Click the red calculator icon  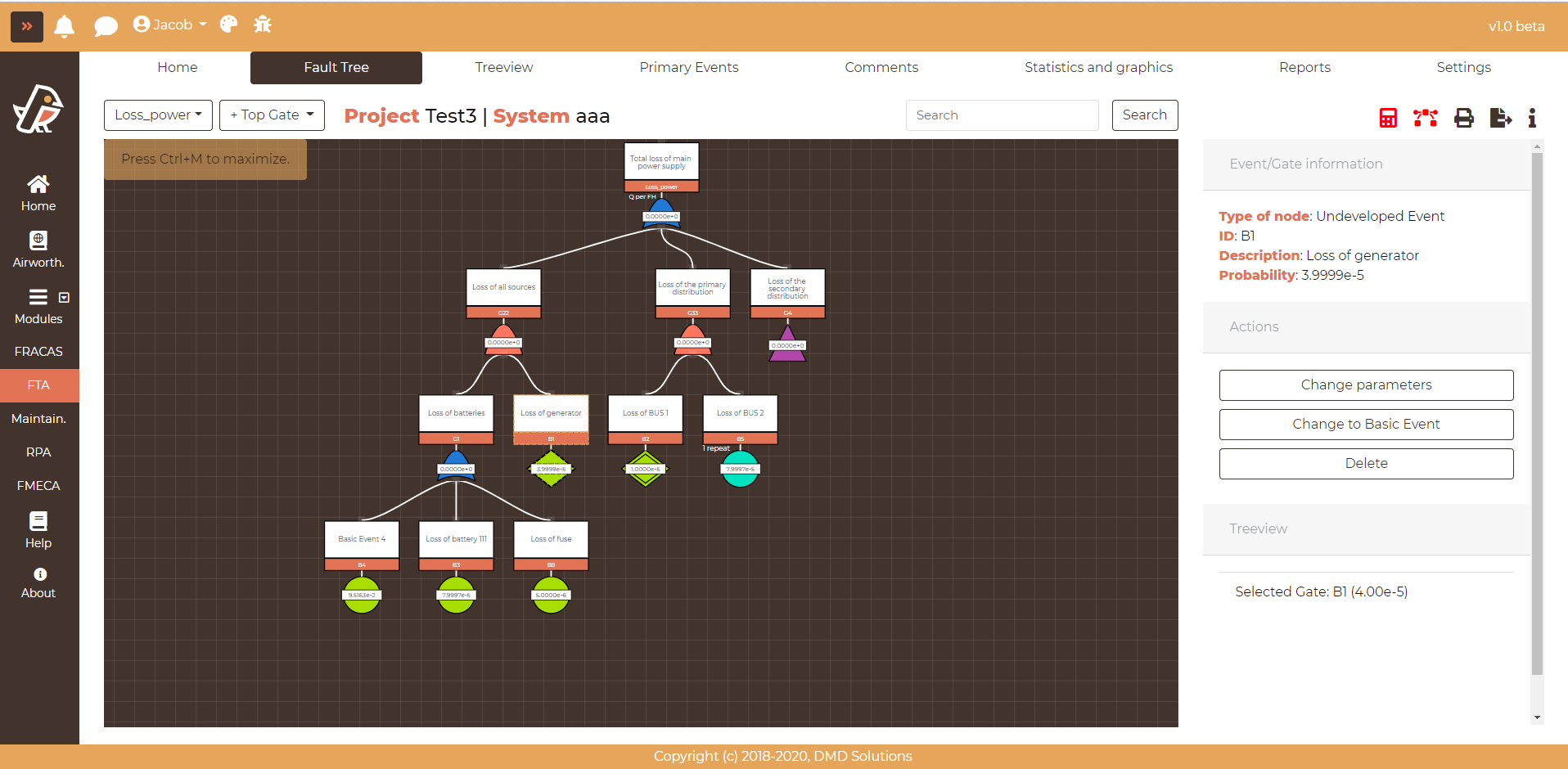1388,118
